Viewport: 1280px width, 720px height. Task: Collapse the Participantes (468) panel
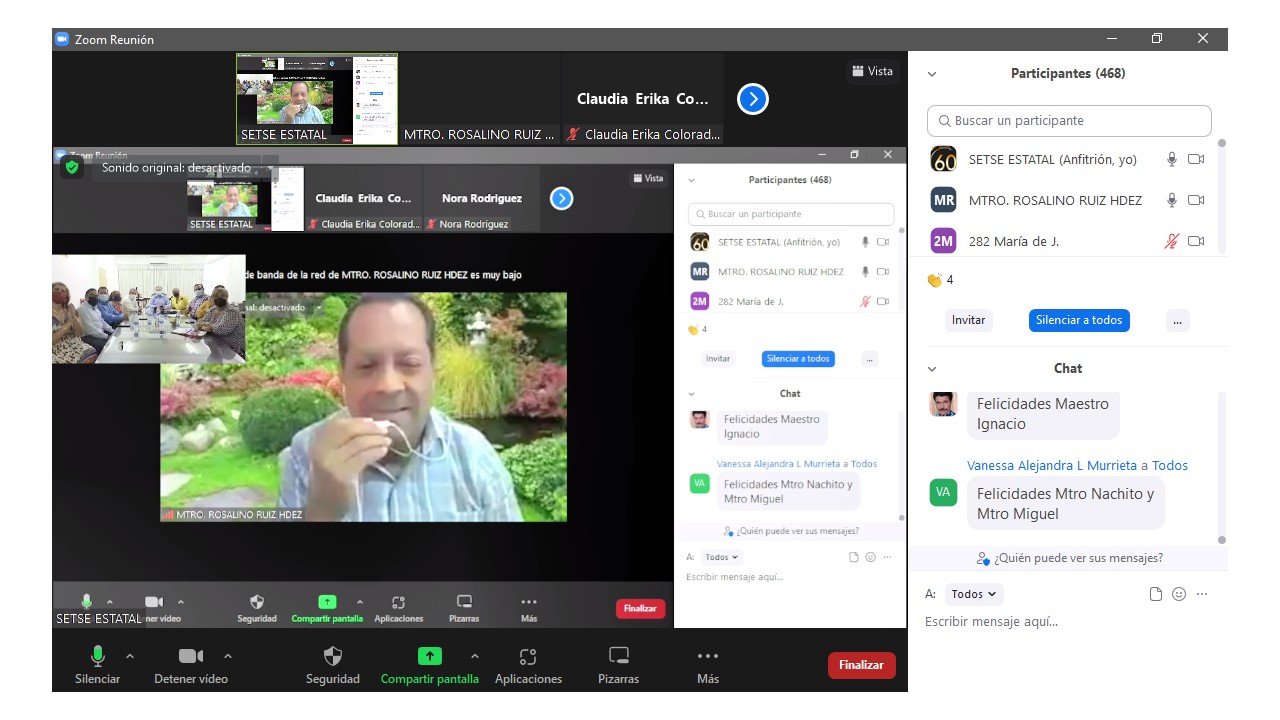[932, 74]
